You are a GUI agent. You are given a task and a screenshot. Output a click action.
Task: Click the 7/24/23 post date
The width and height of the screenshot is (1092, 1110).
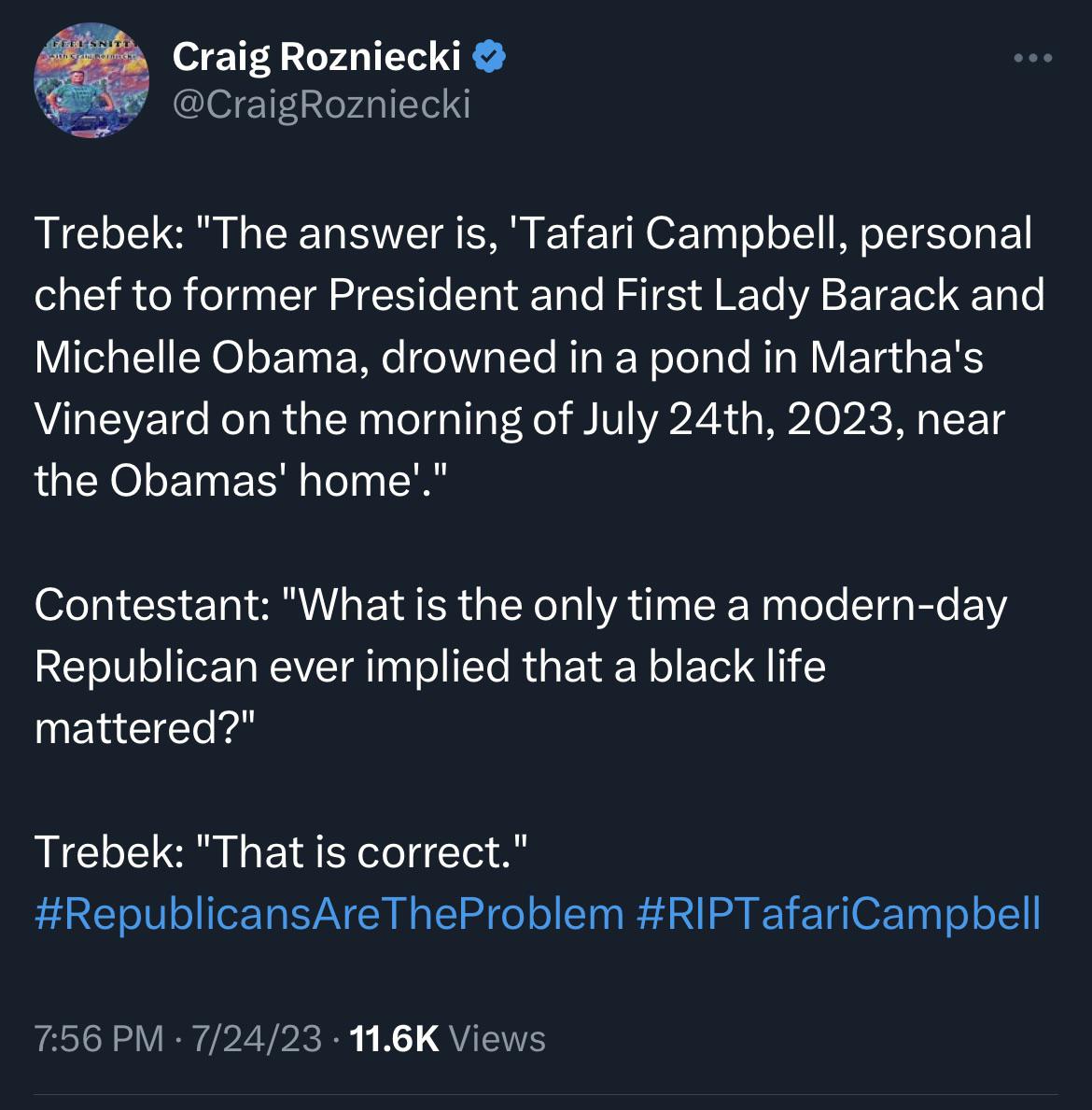tap(257, 1038)
